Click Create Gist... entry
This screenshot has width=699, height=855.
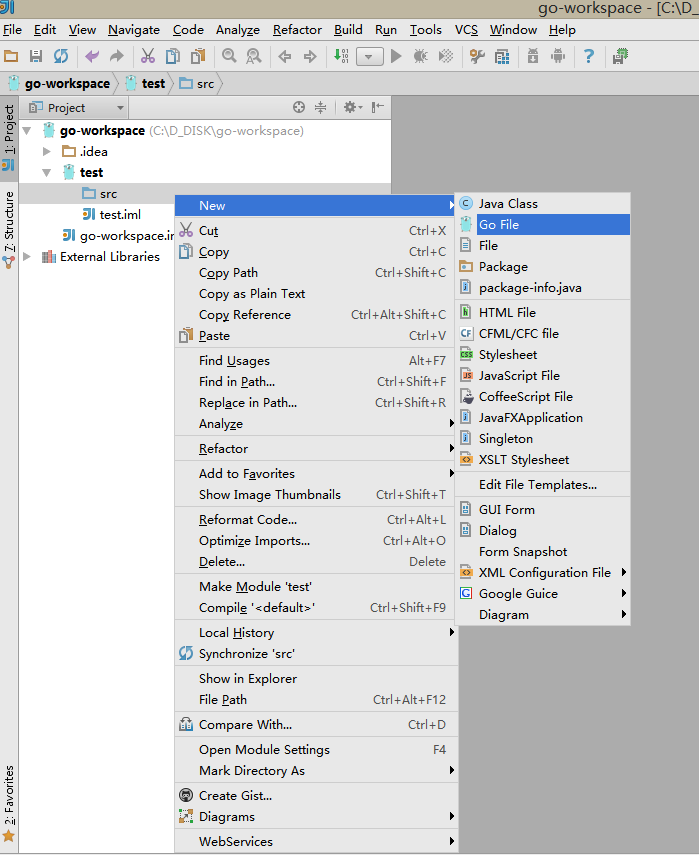point(316,796)
